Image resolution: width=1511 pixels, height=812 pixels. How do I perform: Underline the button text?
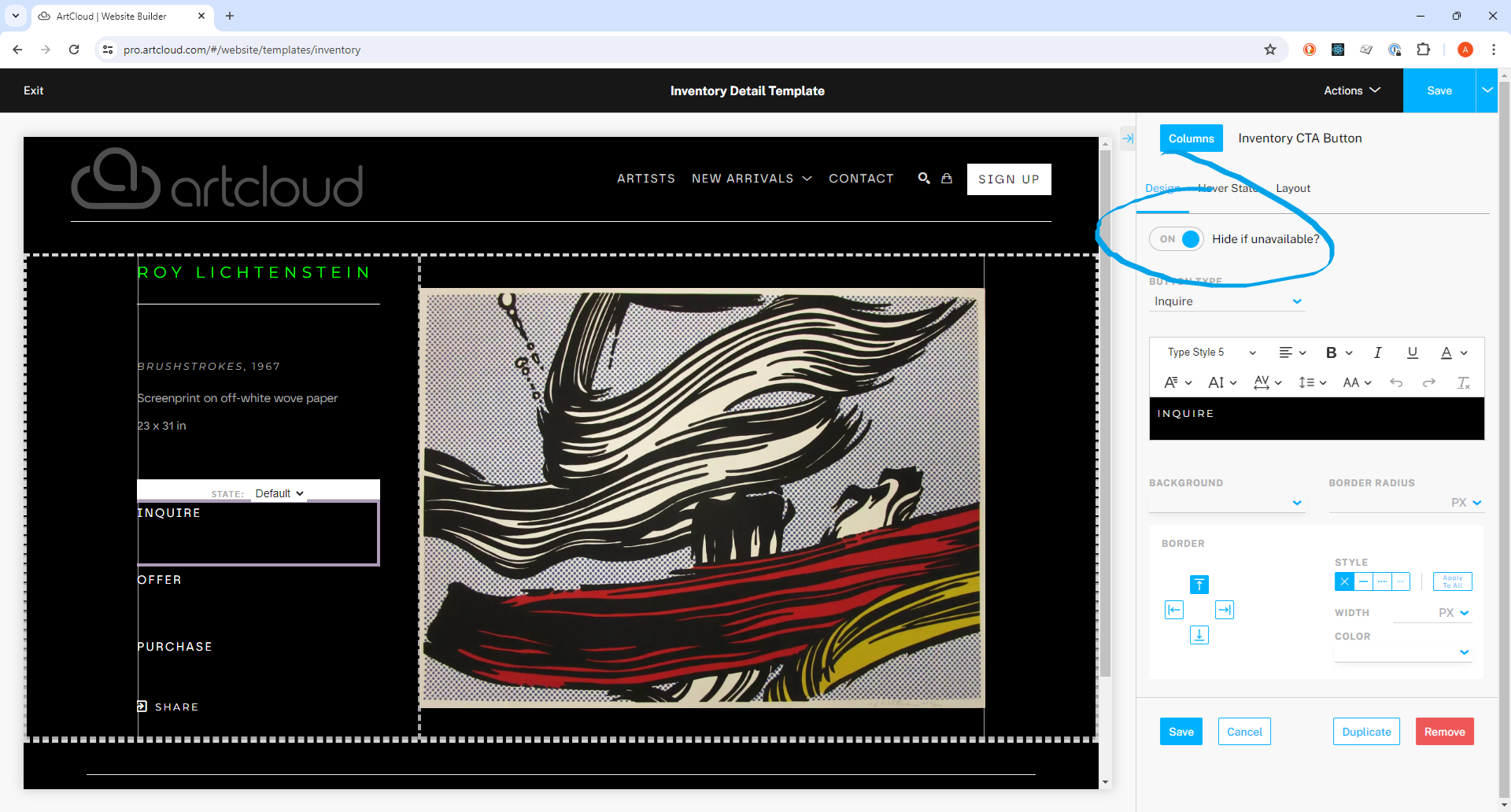(x=1413, y=352)
